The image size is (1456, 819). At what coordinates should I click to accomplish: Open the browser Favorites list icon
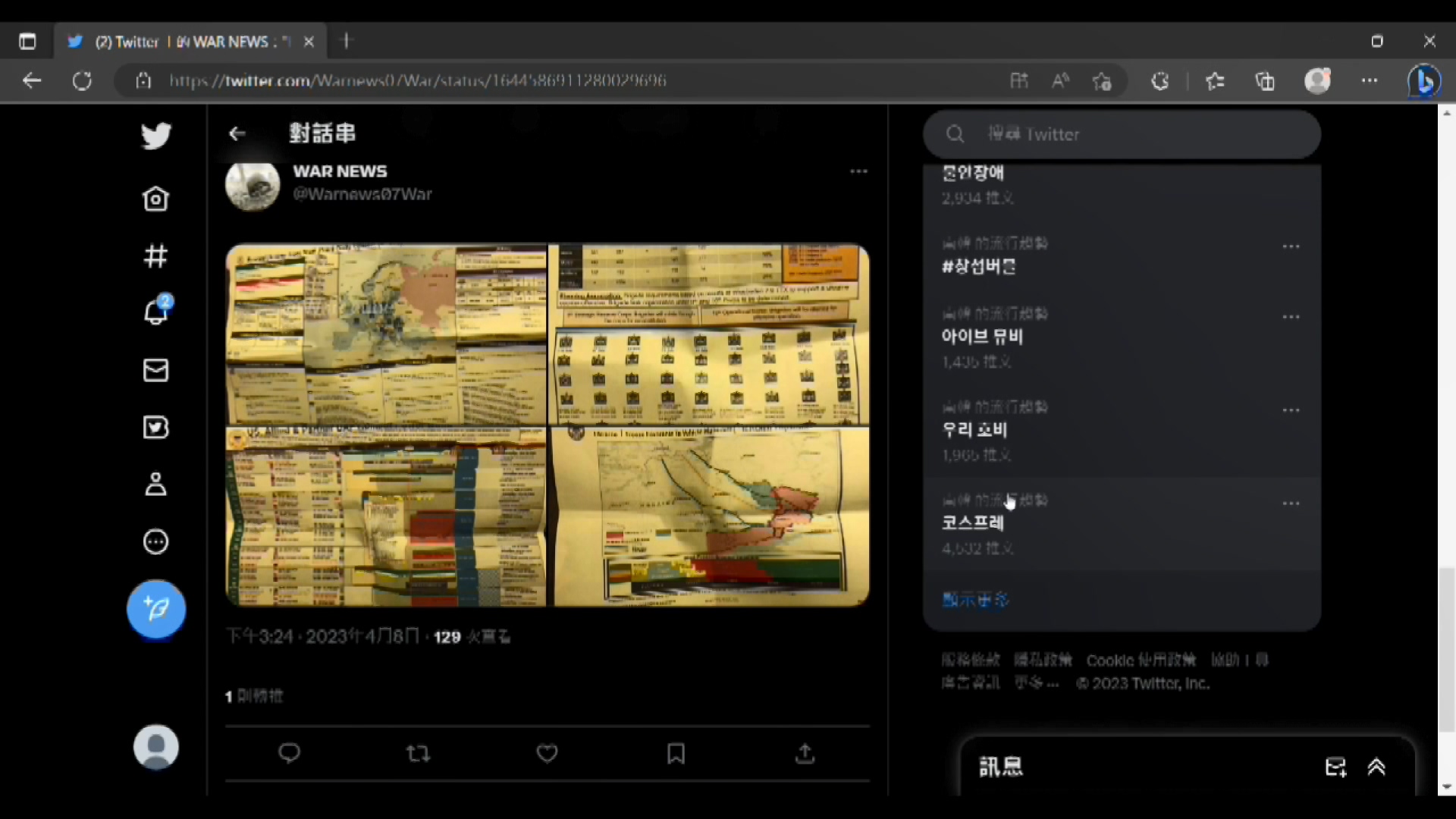tap(1215, 80)
